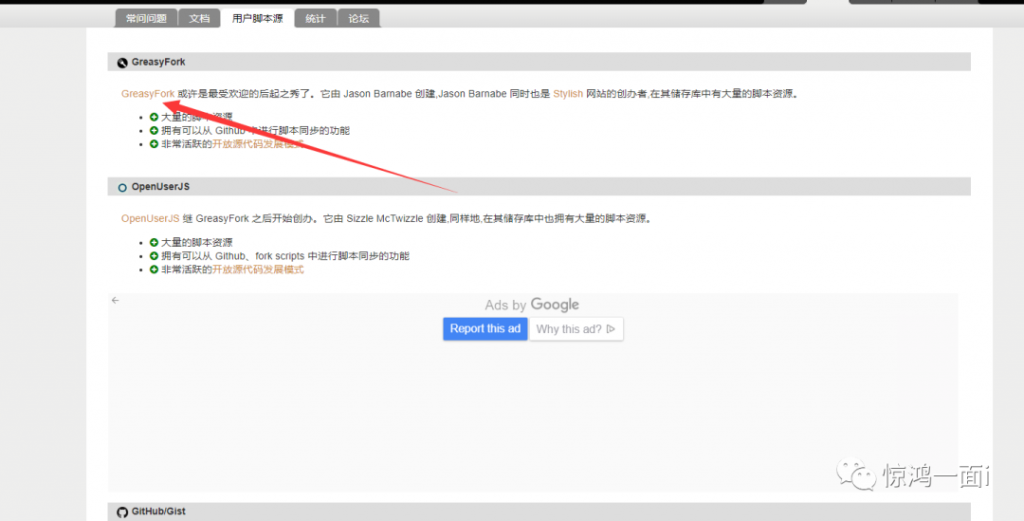Click the OpenUserJS circle icon

pyautogui.click(x=122, y=187)
